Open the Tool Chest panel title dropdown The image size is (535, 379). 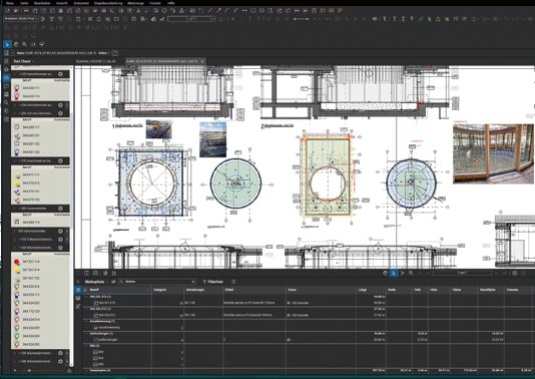(x=33, y=61)
